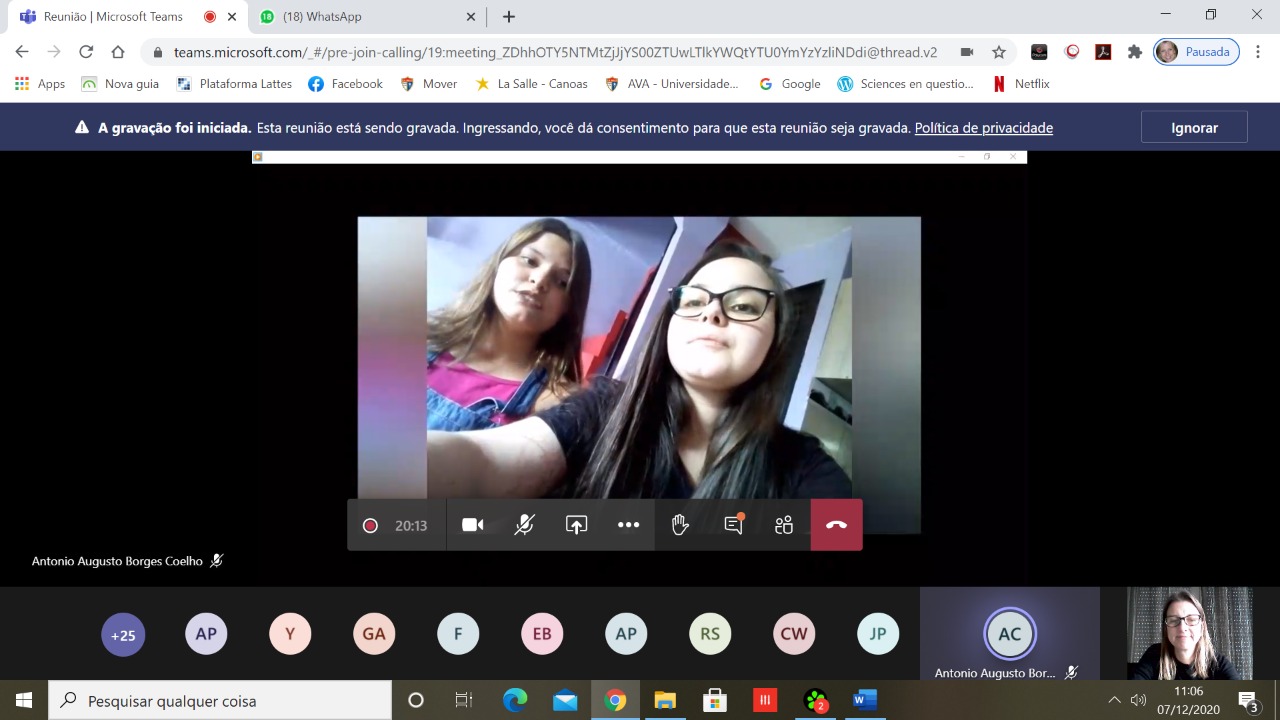This screenshot has height=720, width=1280.
Task: Show the meeting chat panel
Action: pyautogui.click(x=733, y=525)
